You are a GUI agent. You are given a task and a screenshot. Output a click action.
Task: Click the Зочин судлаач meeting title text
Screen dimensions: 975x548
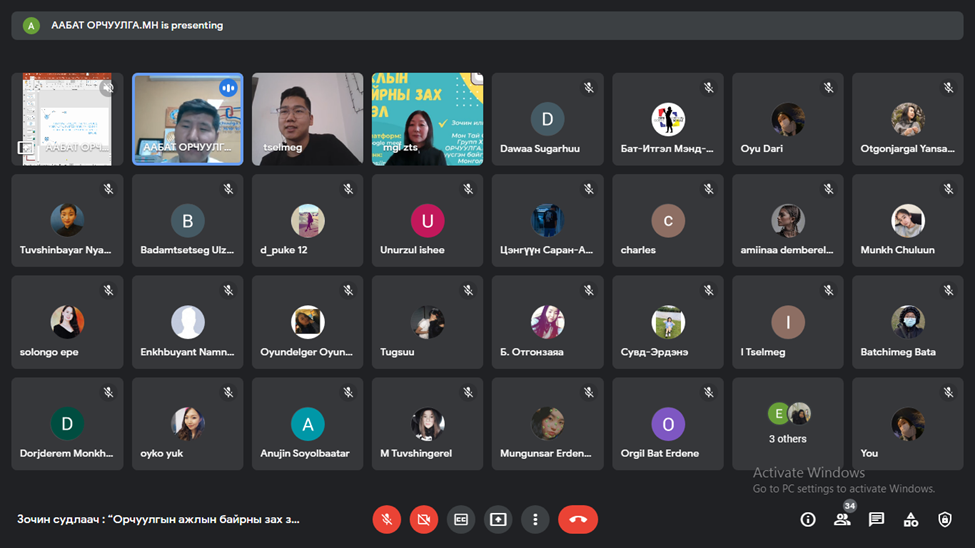tap(158, 519)
